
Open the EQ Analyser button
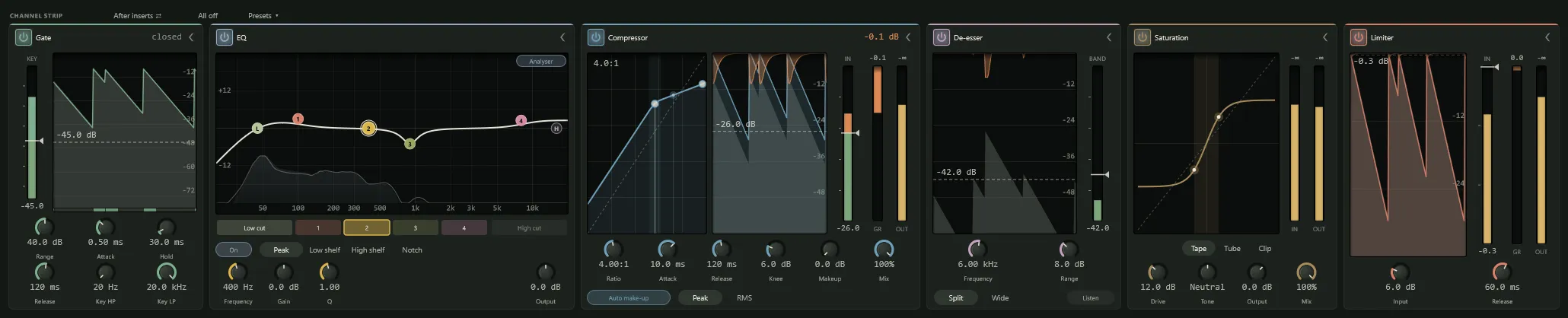click(x=541, y=61)
